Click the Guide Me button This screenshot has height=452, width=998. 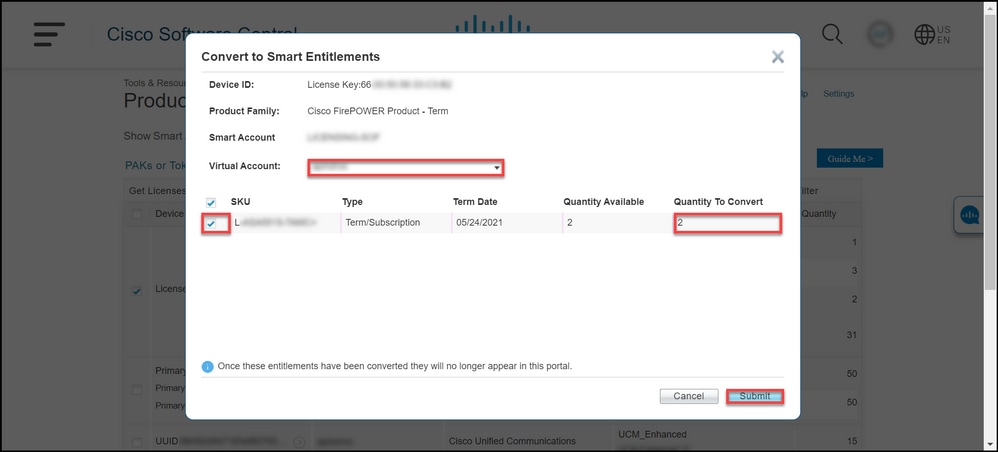849,159
